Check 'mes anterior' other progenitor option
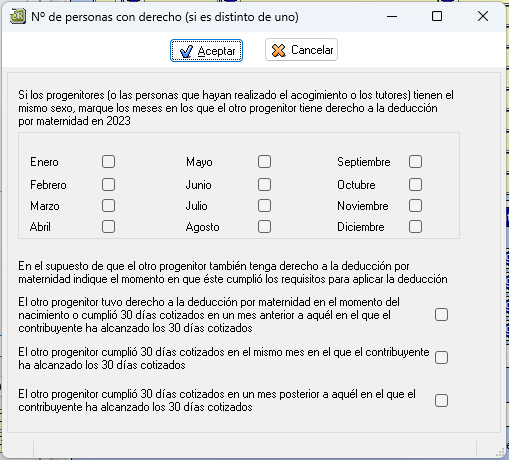Viewport: 509px width, 460px height. (x=441, y=315)
